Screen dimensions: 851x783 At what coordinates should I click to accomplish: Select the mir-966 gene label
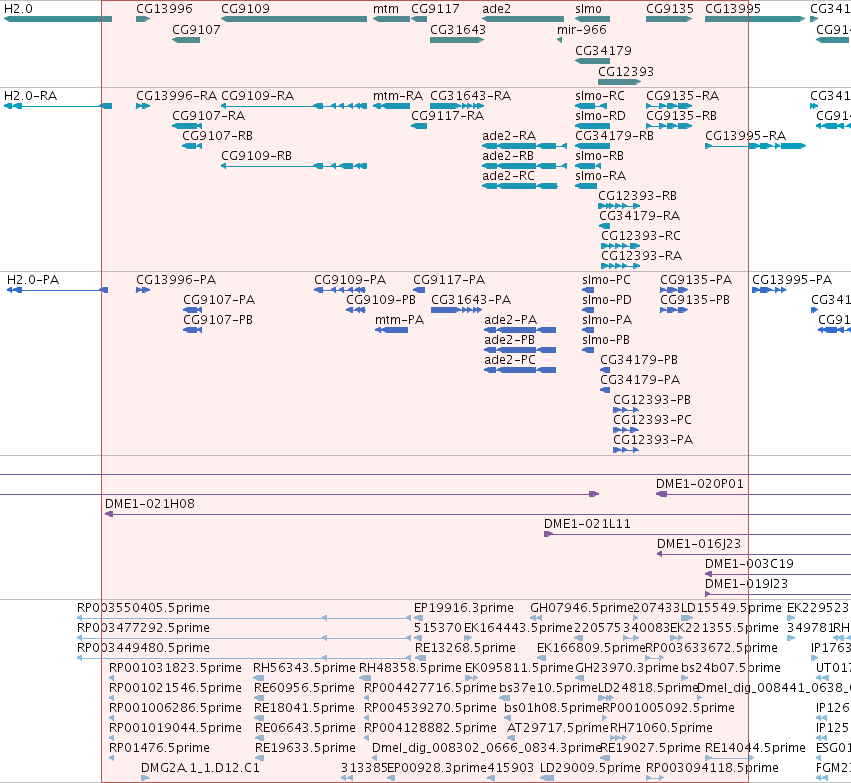click(582, 30)
